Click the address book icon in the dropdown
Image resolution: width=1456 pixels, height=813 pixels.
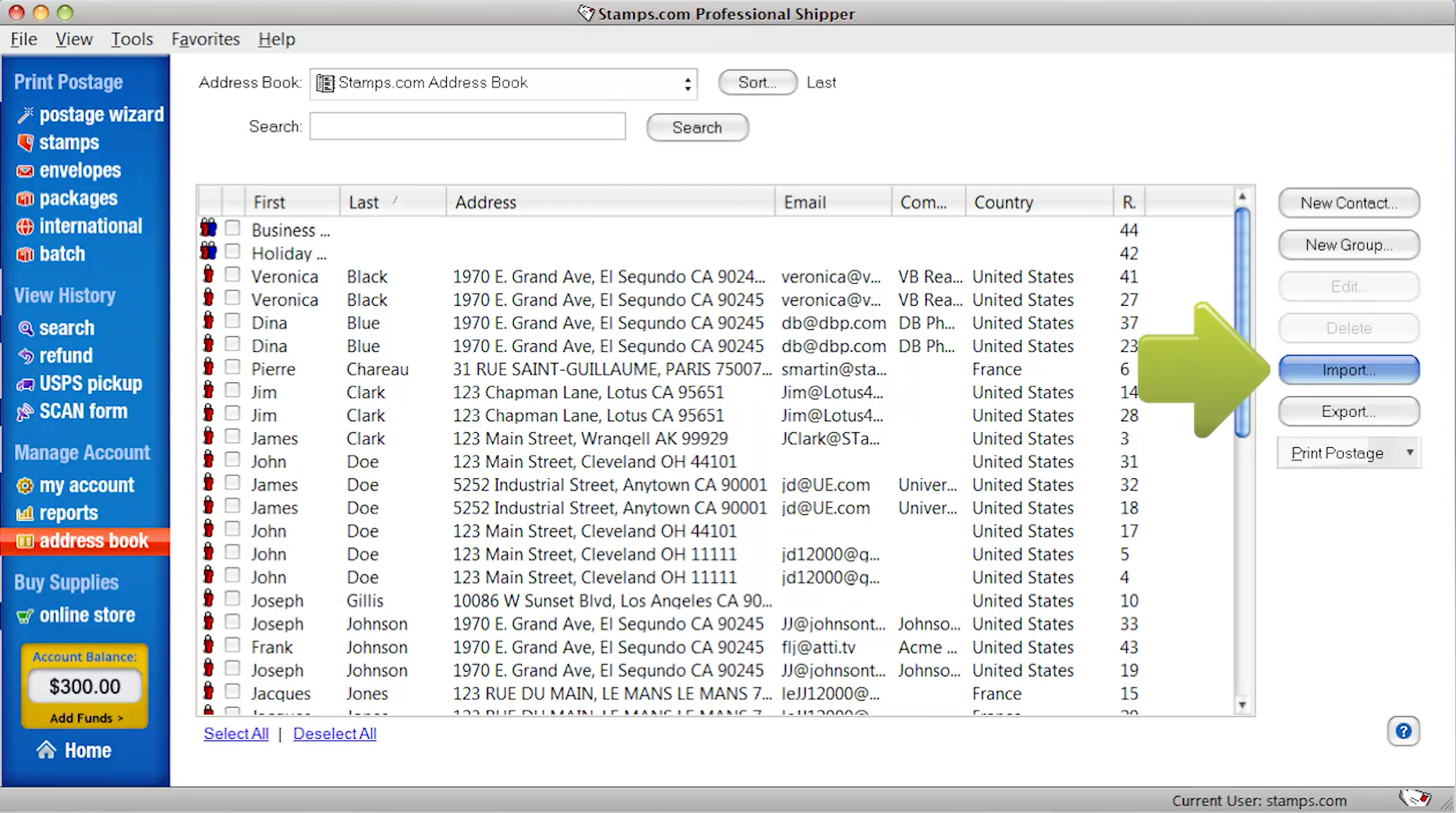coord(325,83)
